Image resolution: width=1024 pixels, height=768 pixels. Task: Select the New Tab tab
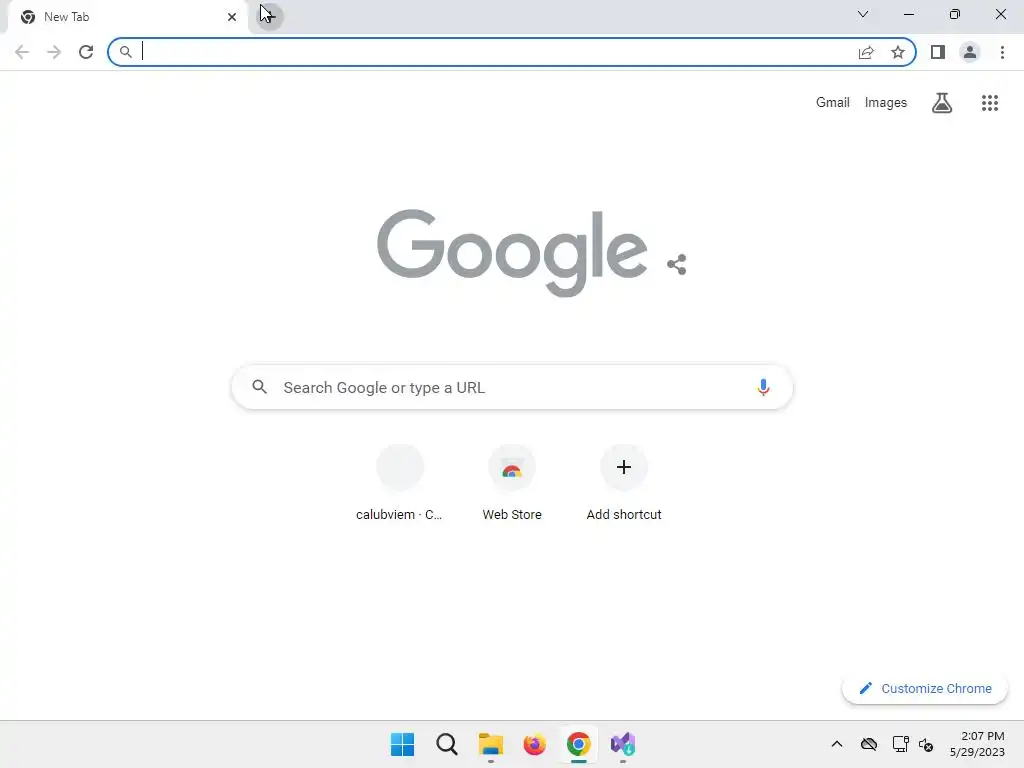pyautogui.click(x=127, y=17)
